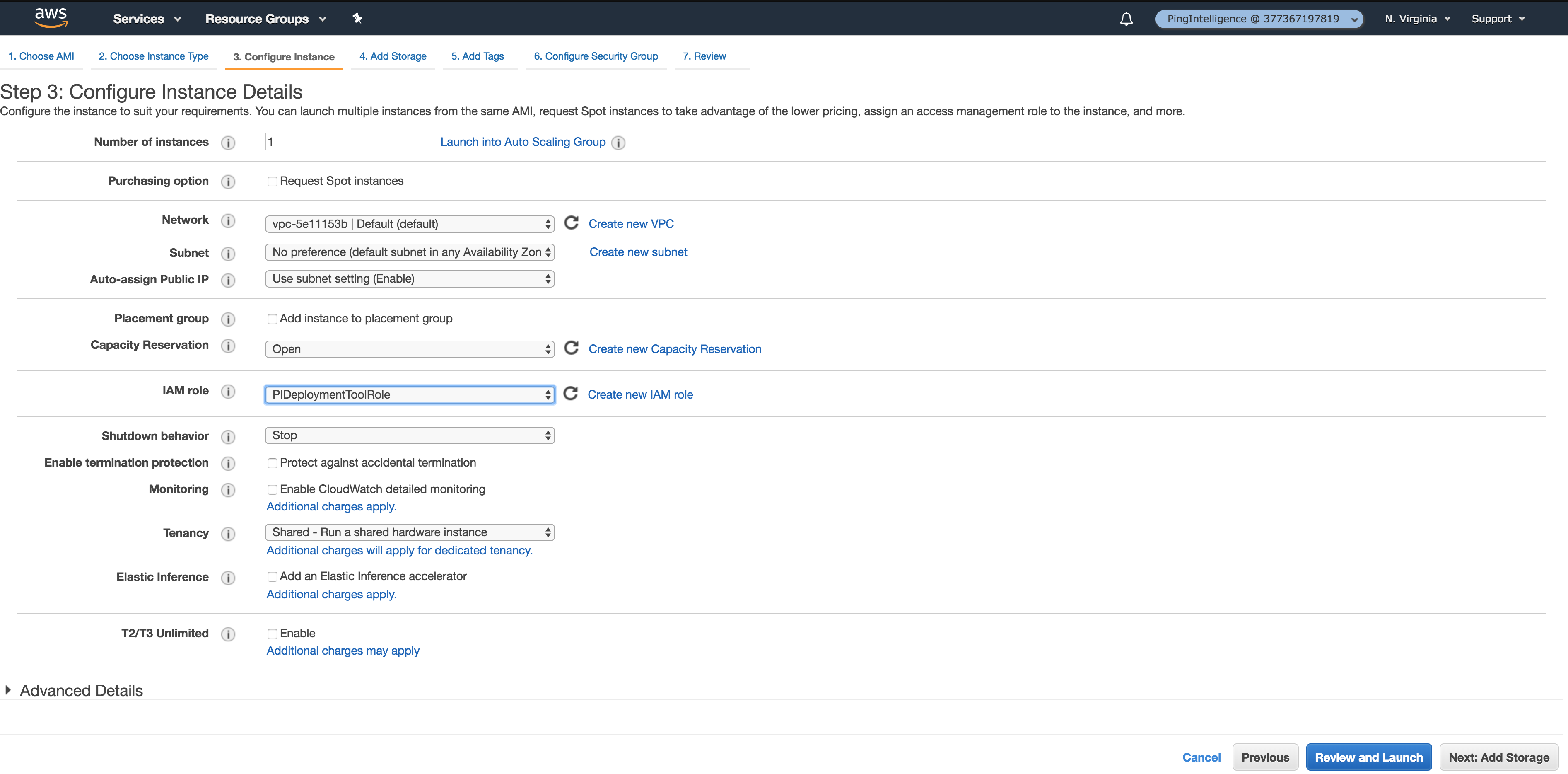The image size is (1568, 774).
Task: Click the Create new IAM role link
Action: coord(640,394)
